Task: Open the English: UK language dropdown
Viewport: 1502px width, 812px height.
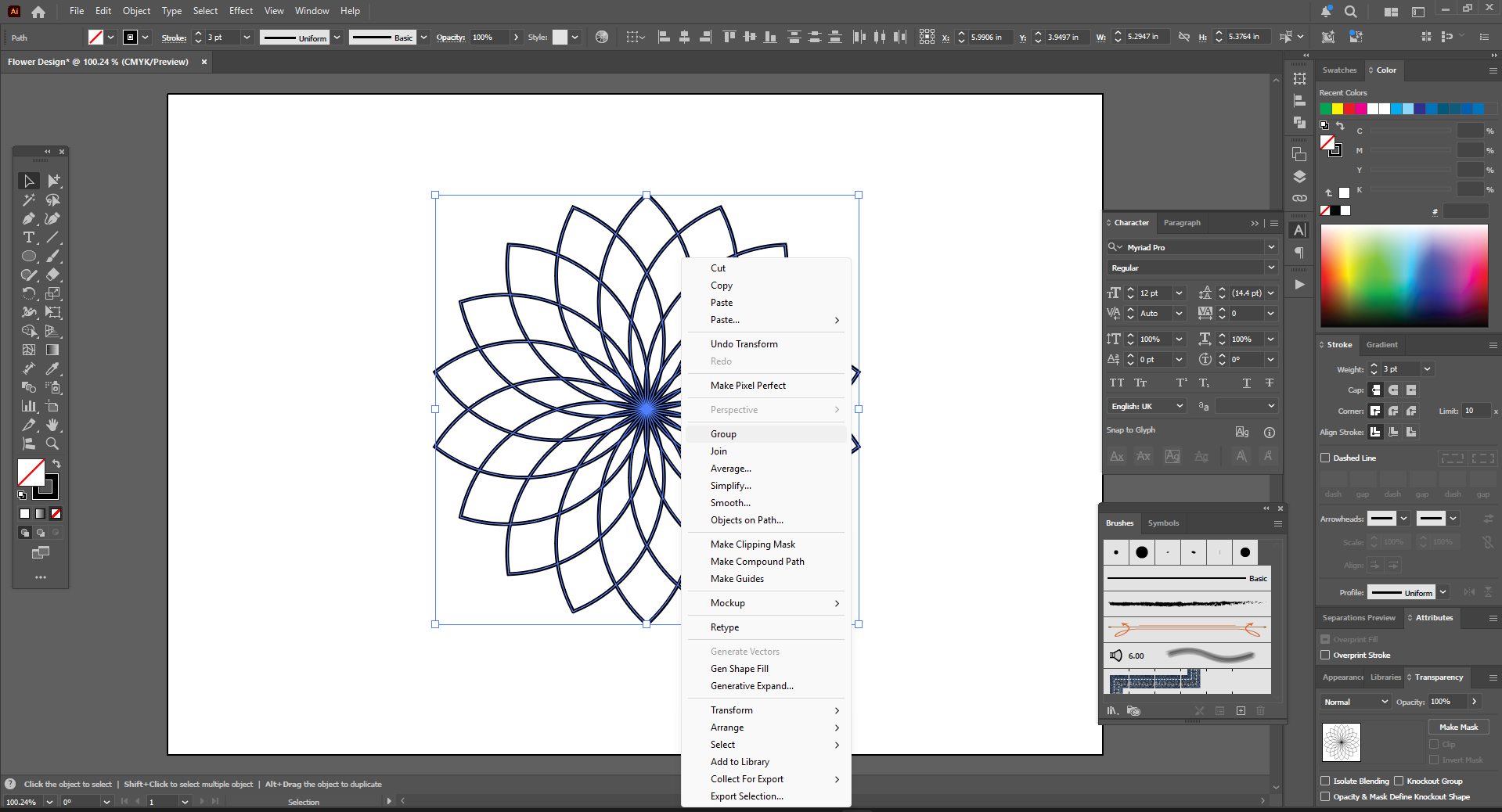Action: 1147,407
